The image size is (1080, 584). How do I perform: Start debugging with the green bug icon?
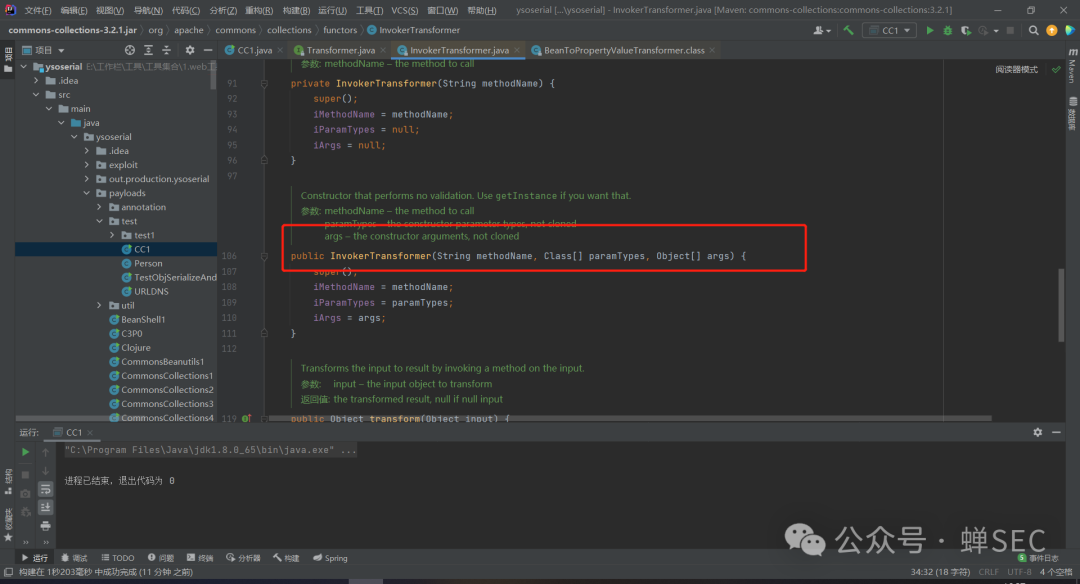(x=947, y=30)
